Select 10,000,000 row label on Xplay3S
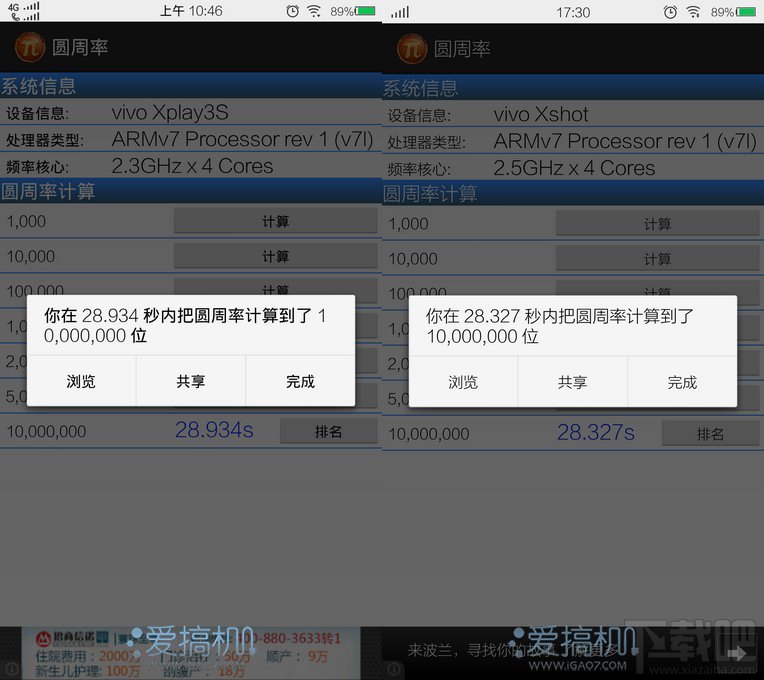 [x=46, y=432]
